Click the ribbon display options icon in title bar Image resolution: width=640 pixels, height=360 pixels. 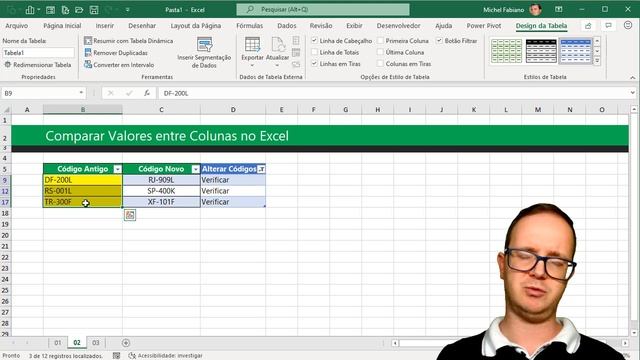(558, 9)
